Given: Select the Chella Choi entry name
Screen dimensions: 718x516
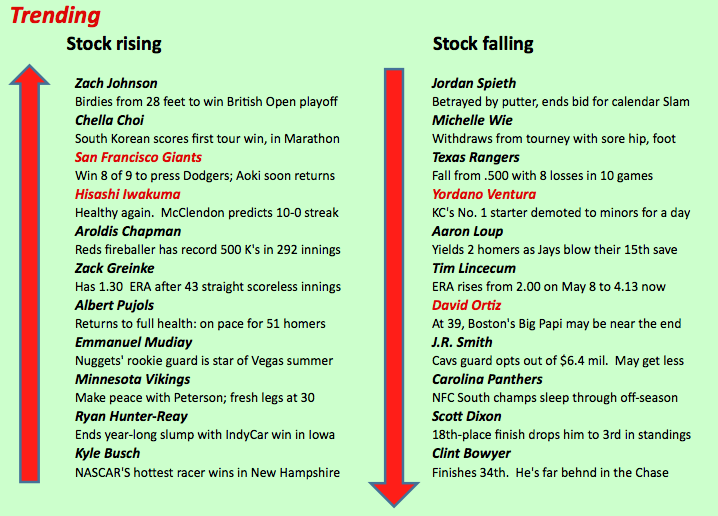Looking at the screenshot, I should (109, 120).
